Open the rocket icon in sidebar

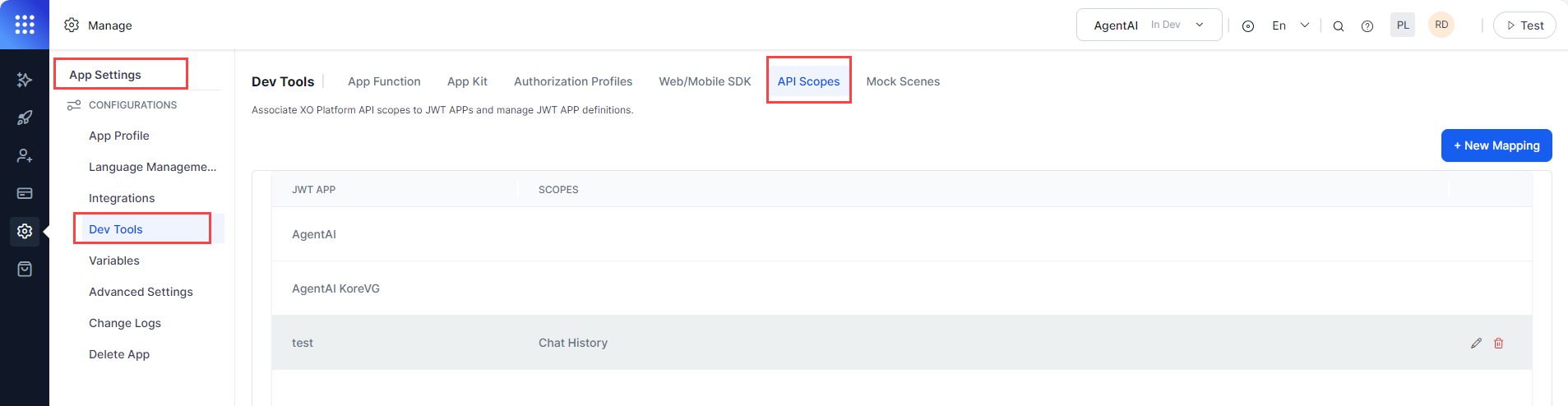[x=25, y=118]
